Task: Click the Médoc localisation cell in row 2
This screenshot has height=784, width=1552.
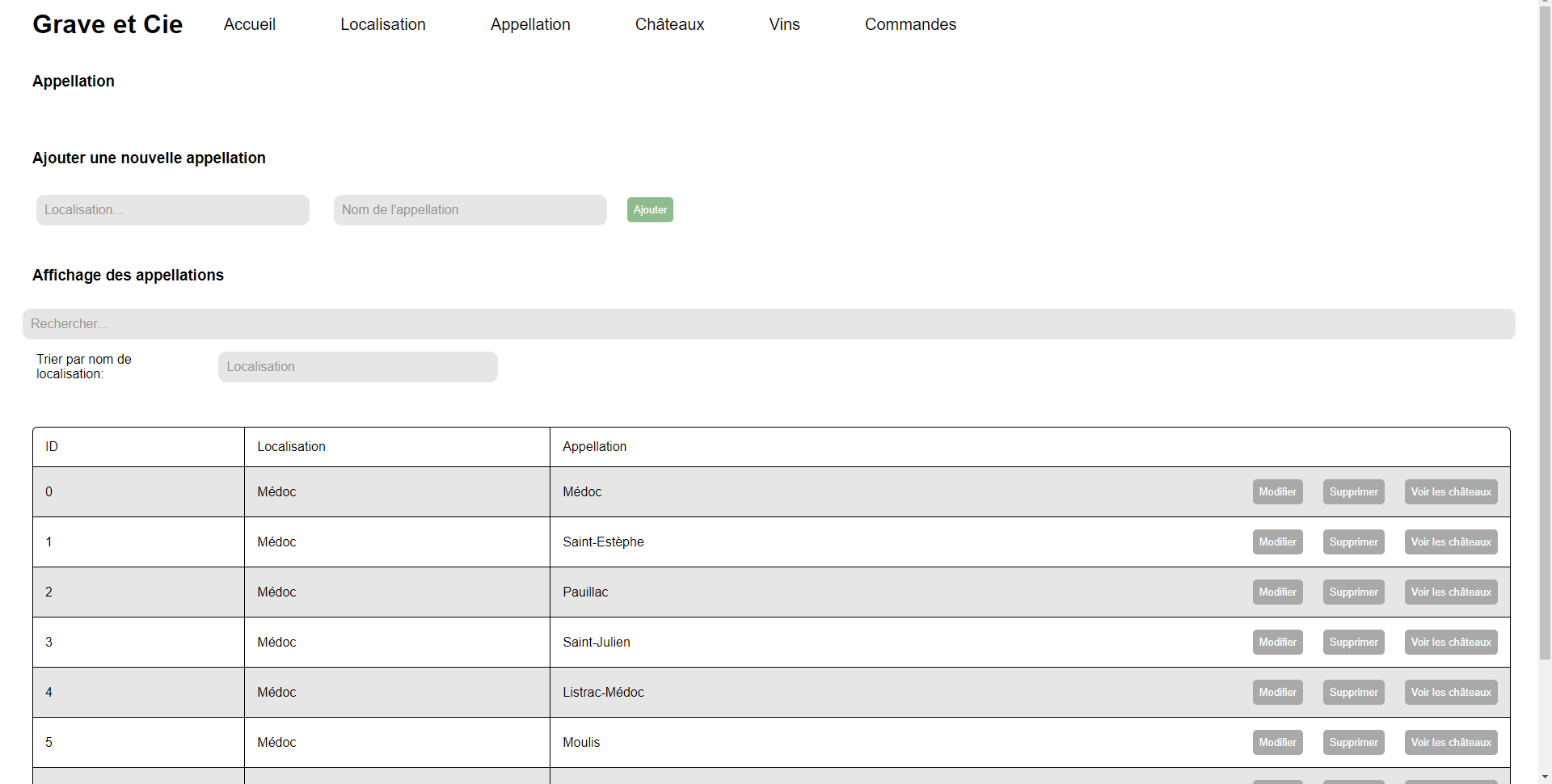Action: point(397,592)
